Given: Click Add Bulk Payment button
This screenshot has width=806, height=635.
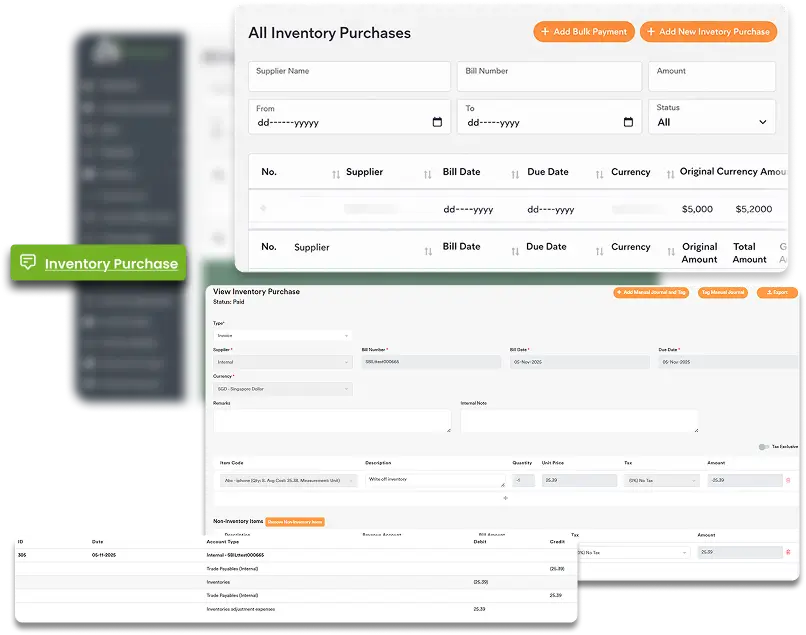Looking at the screenshot, I should [583, 32].
